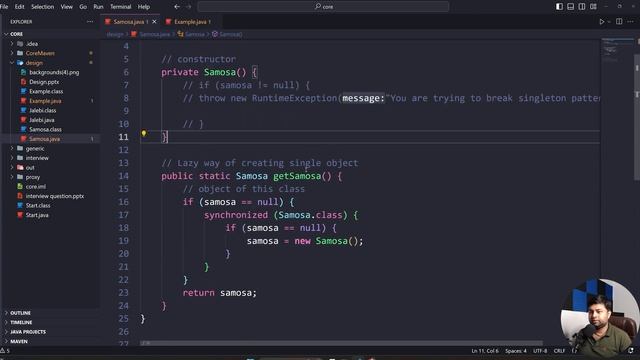Split editor right icon
Viewport: 640px width, 360px height.
[x=619, y=22]
